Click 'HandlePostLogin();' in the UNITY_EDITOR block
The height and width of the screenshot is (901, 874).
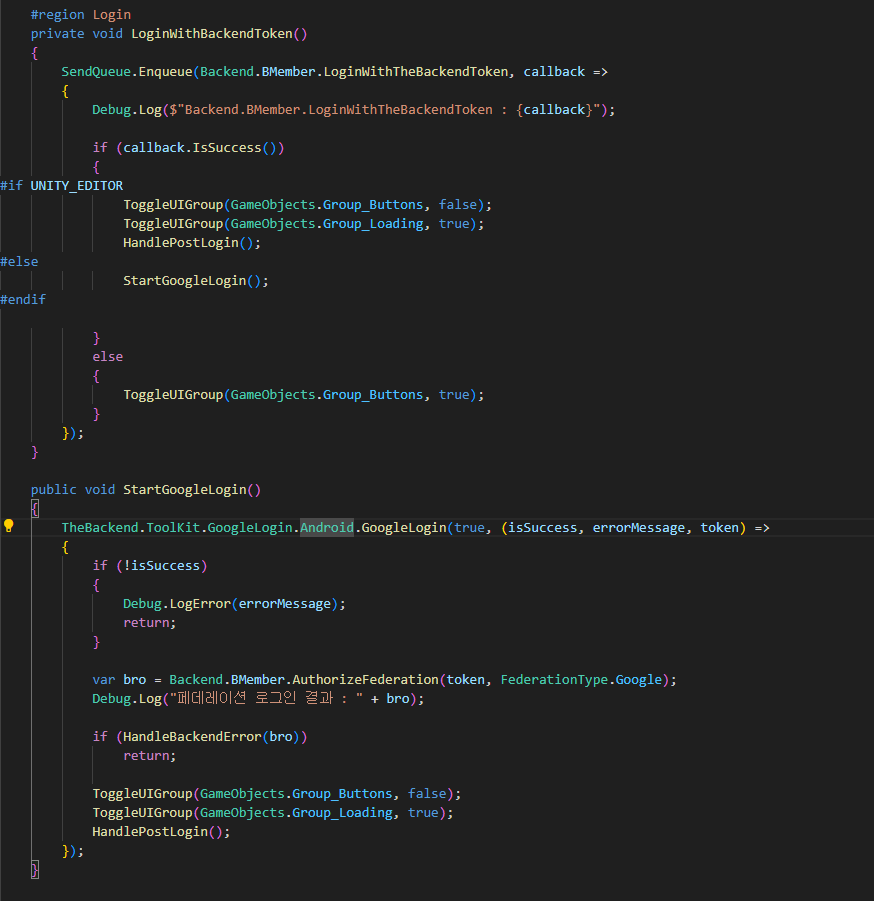pos(192,242)
